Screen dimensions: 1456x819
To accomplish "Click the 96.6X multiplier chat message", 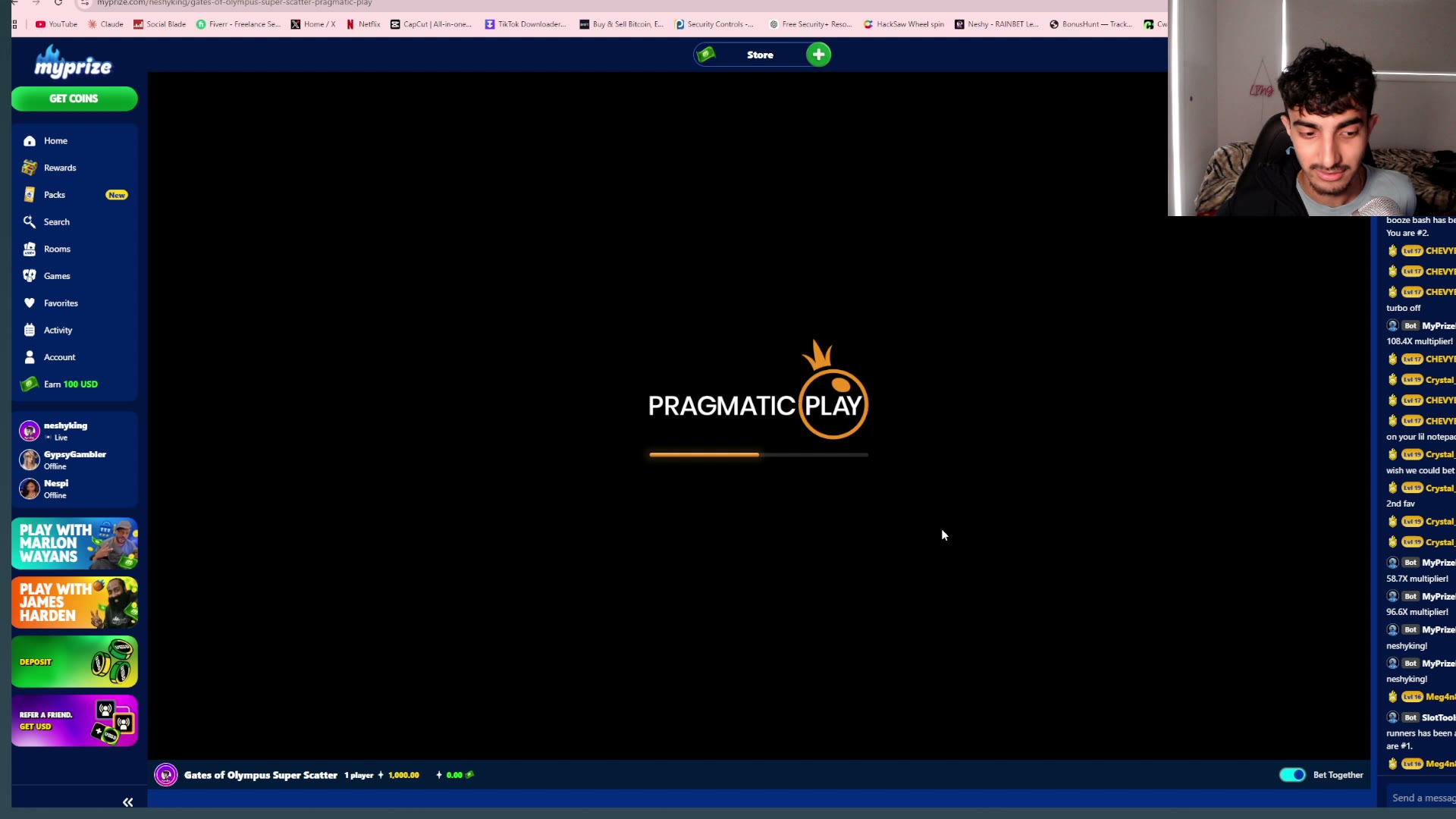I will tap(1417, 612).
